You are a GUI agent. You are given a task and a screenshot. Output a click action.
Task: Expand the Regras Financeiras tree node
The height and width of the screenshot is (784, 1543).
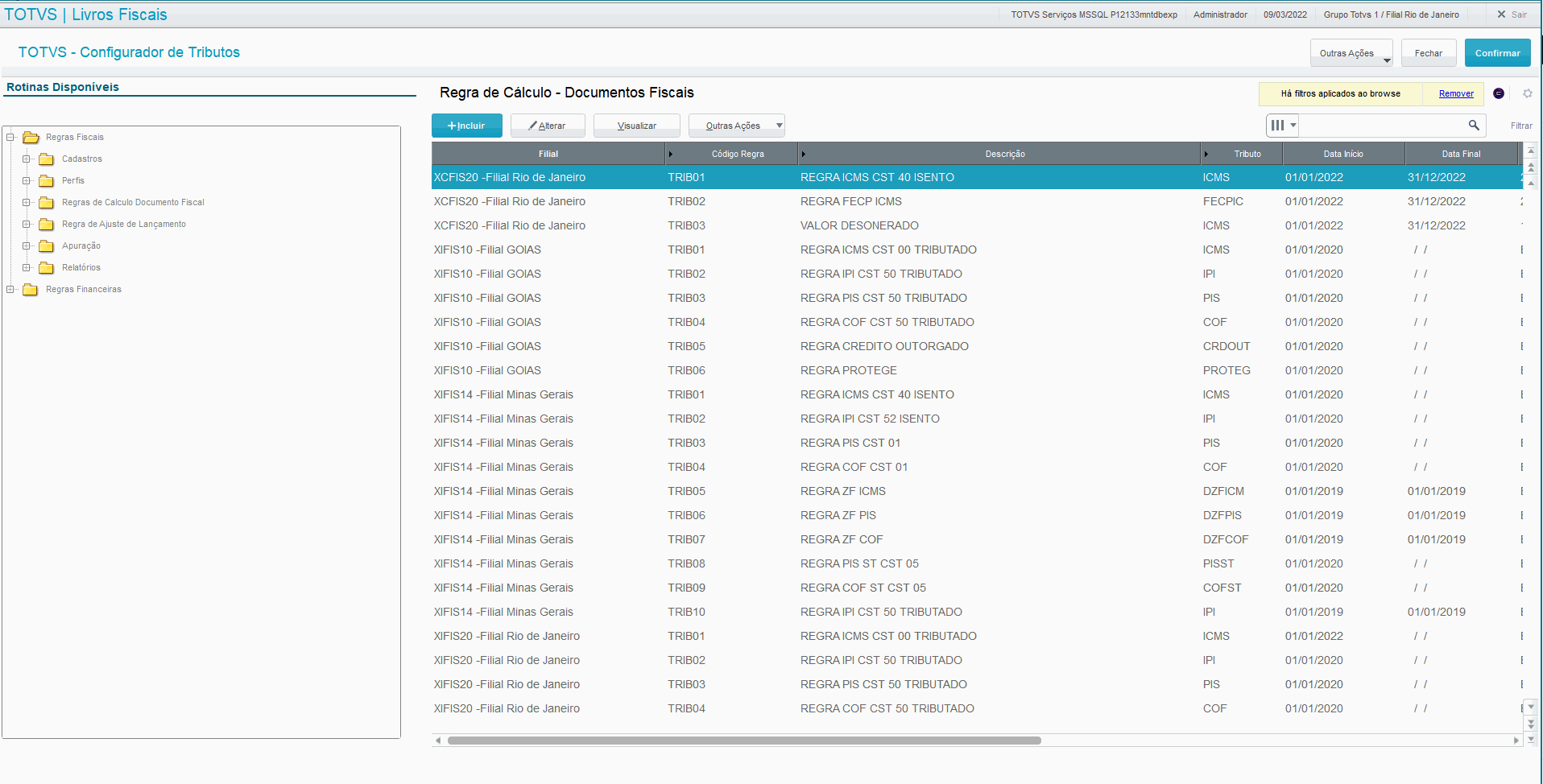tap(10, 290)
